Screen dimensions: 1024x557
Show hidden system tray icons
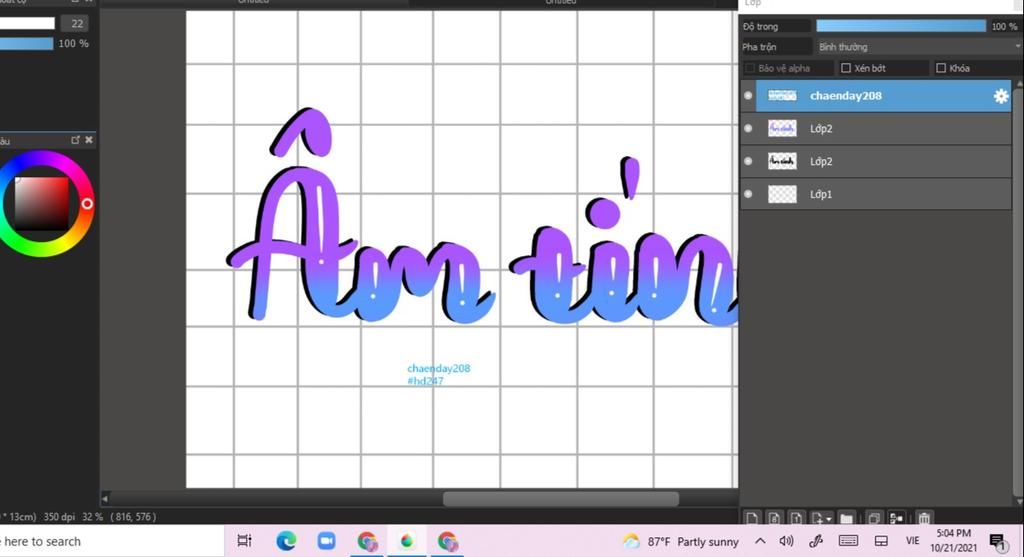coord(760,541)
